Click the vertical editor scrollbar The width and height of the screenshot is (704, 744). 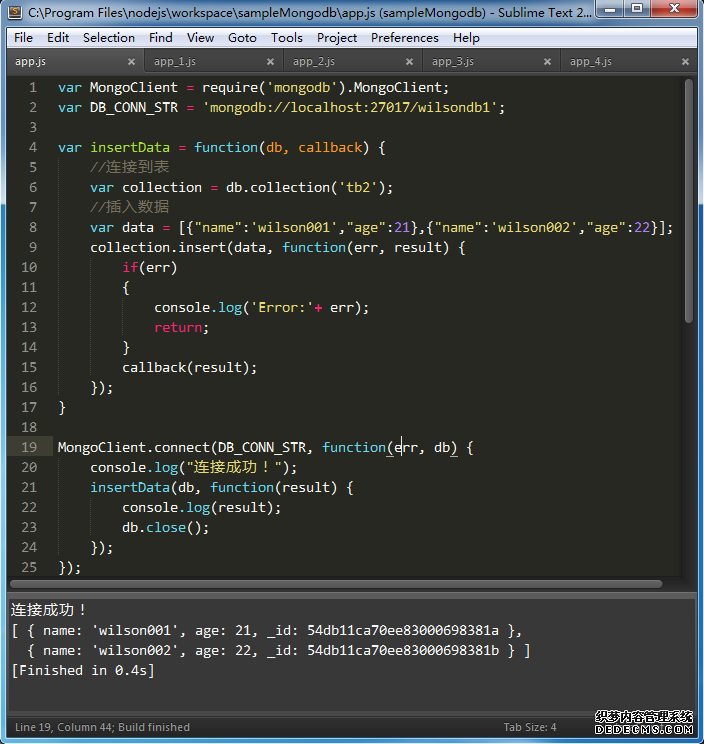(688, 200)
